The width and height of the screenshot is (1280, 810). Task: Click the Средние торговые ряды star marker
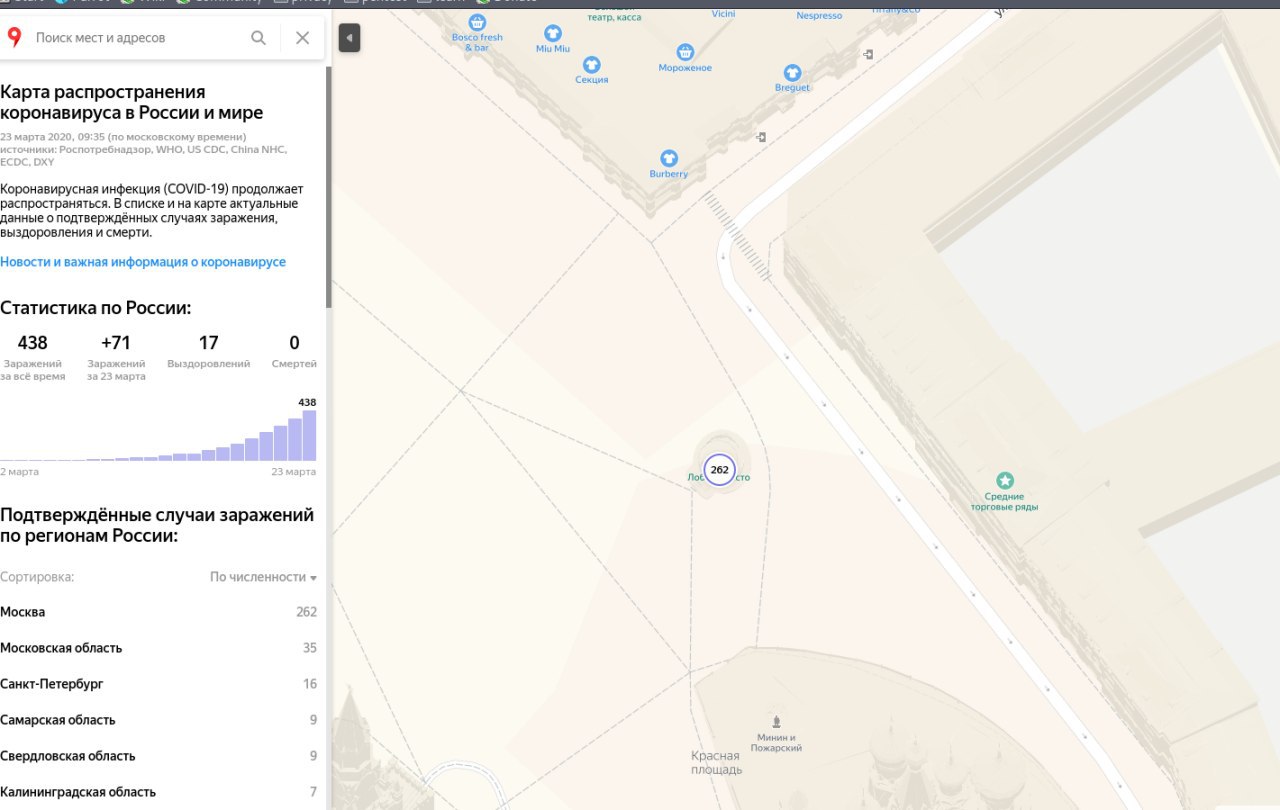[x=1005, y=481]
